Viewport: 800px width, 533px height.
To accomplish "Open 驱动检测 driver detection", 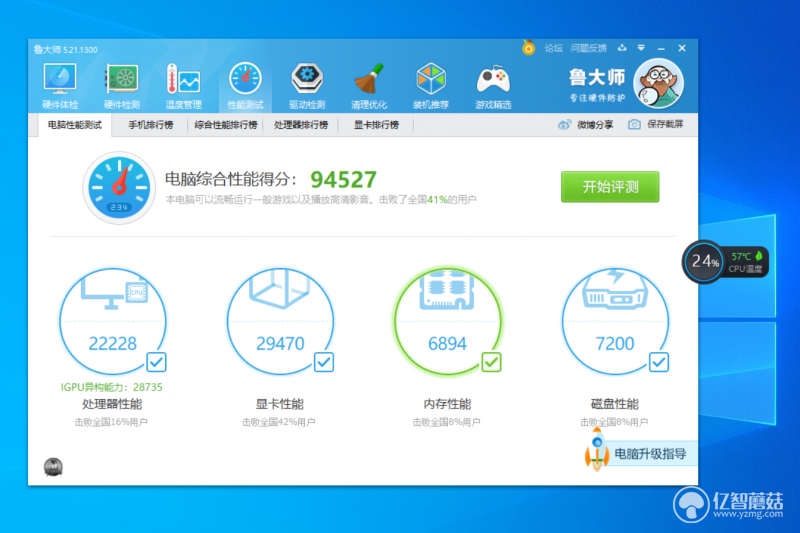I will click(307, 86).
